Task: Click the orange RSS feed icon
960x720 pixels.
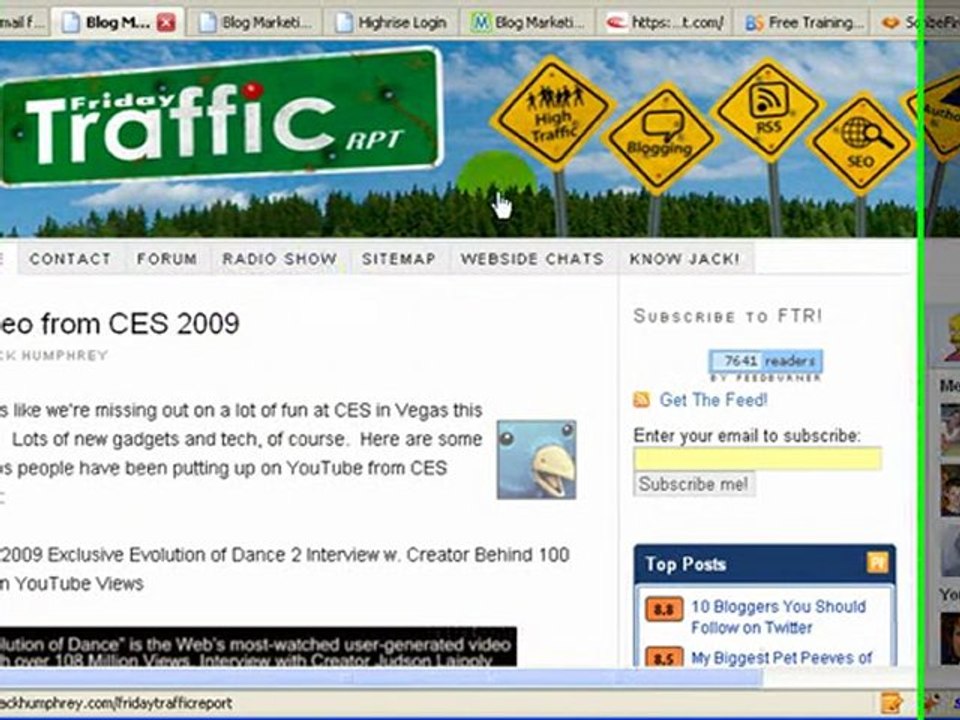Action: coord(641,400)
